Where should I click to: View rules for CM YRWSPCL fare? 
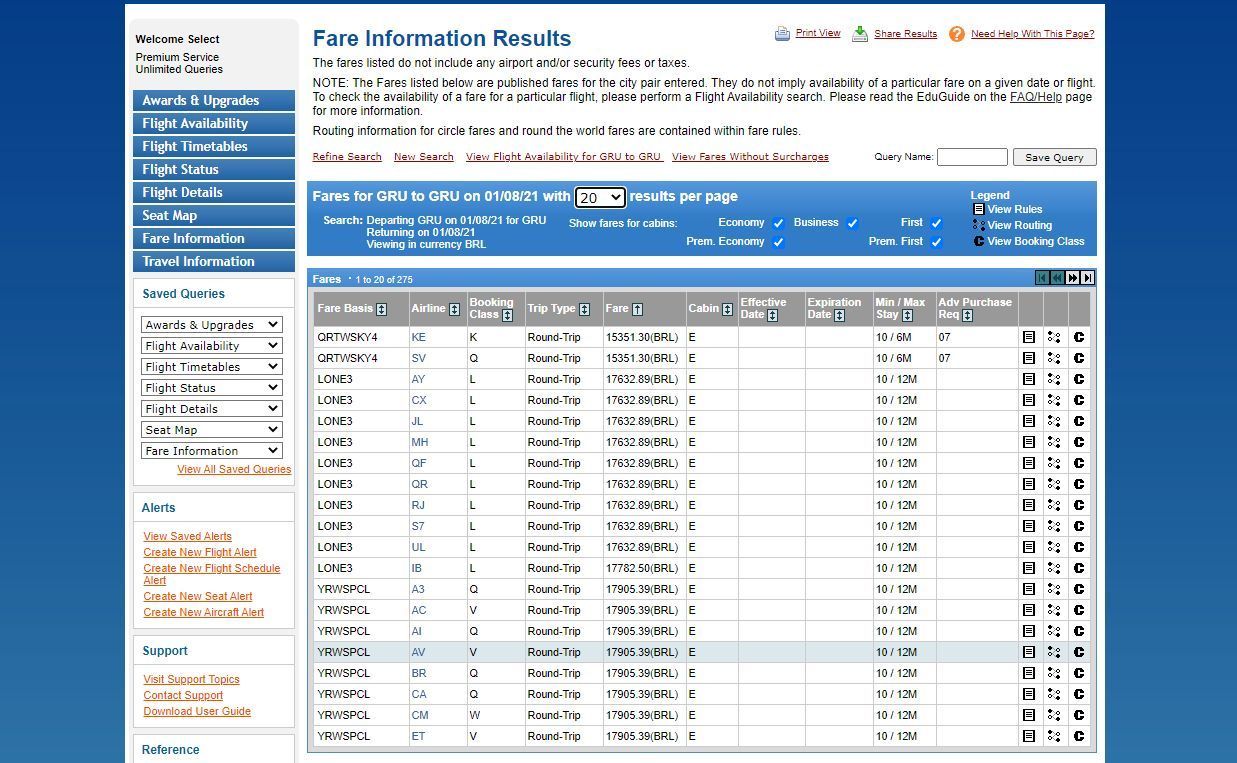coord(1028,716)
